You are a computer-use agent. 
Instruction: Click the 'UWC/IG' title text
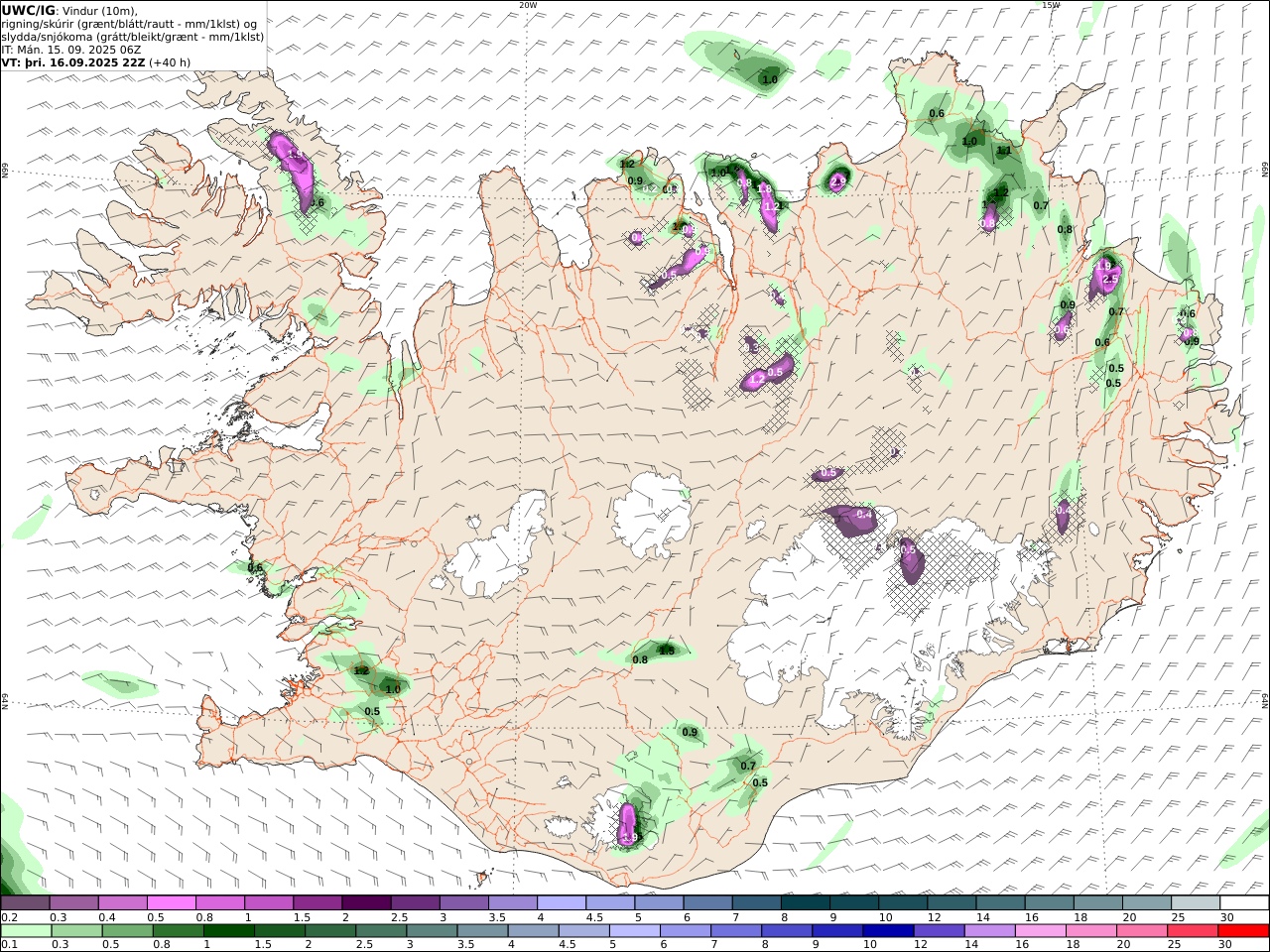coord(29,10)
